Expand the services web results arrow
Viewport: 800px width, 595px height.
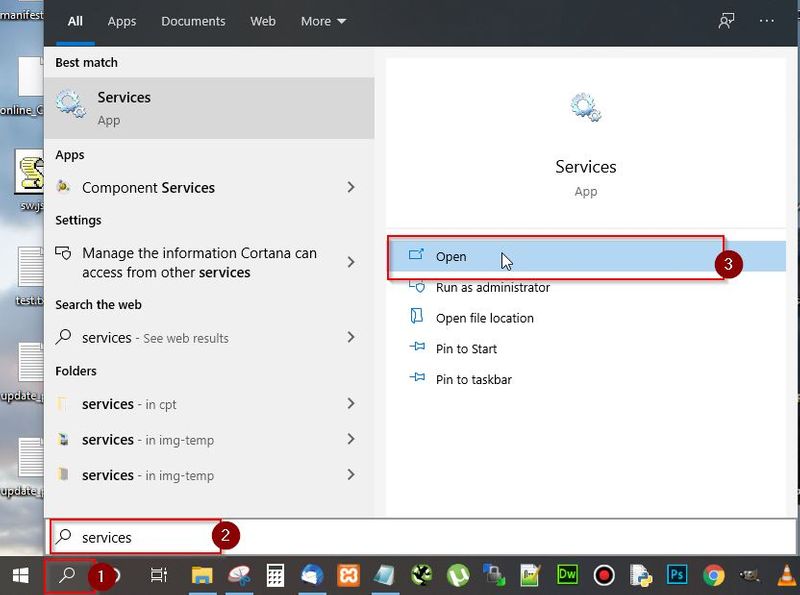tap(351, 337)
